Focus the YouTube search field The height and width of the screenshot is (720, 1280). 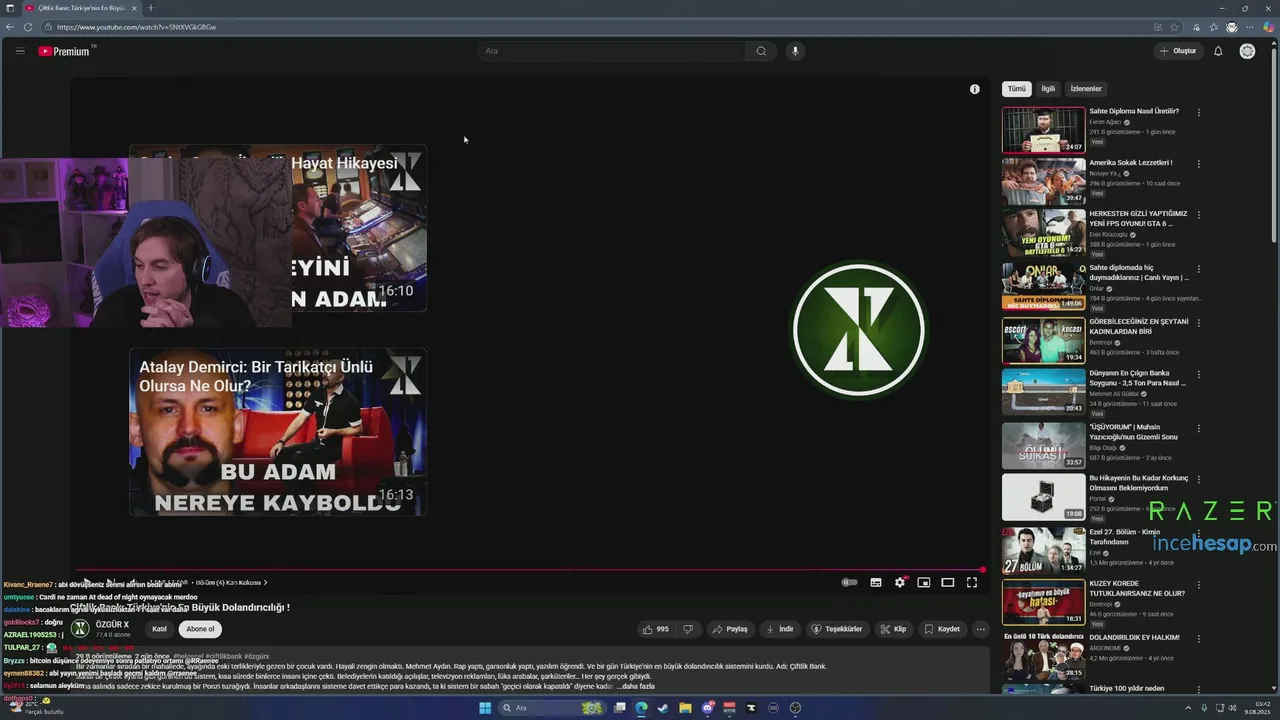coord(611,51)
